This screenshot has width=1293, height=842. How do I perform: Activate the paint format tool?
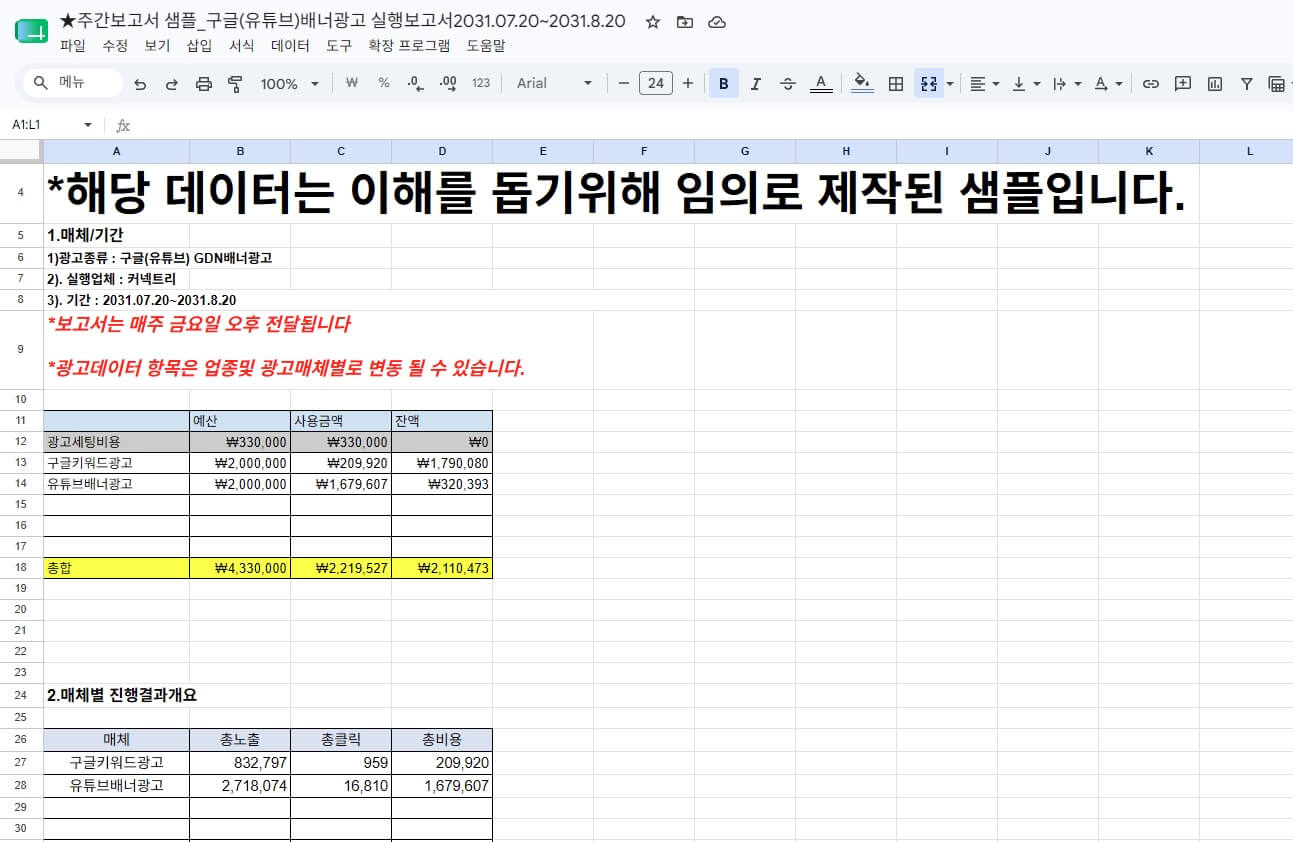[236, 84]
